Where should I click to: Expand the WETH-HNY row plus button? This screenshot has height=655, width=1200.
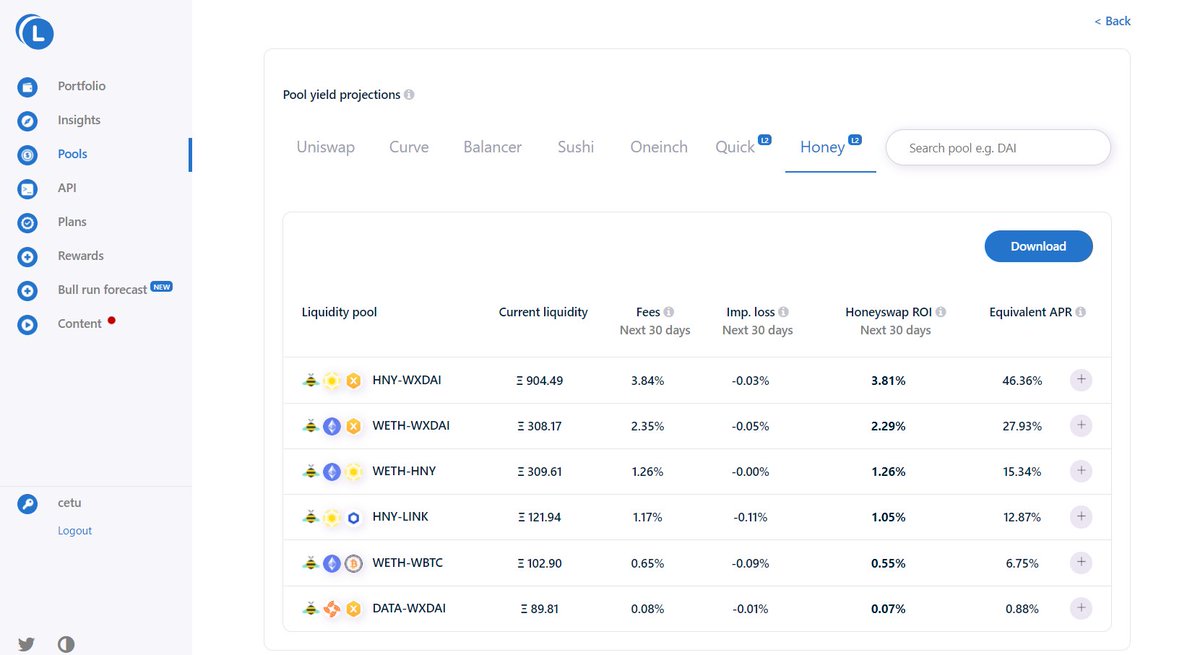click(1081, 471)
